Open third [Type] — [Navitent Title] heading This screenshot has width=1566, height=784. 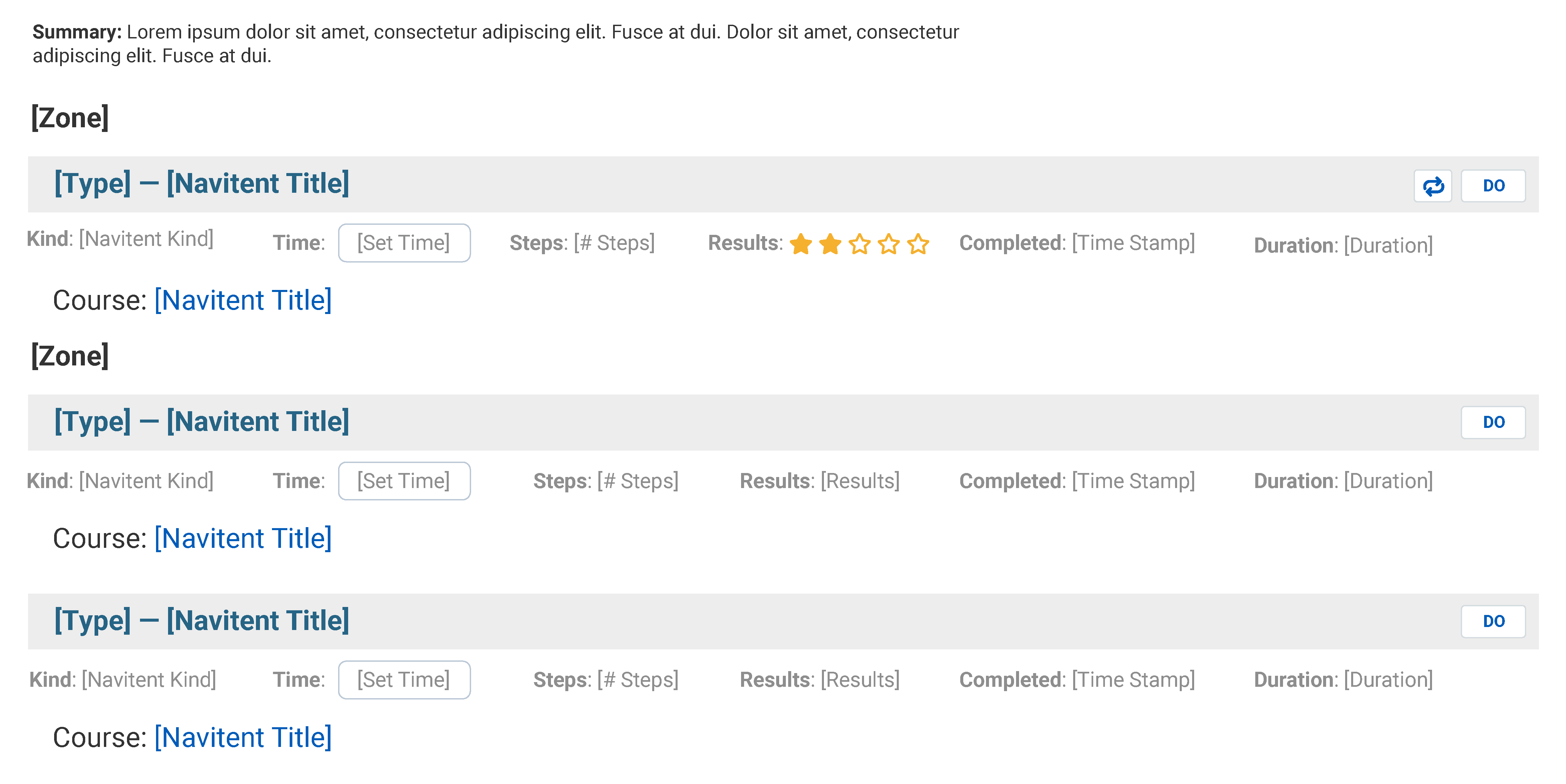pyautogui.click(x=202, y=621)
